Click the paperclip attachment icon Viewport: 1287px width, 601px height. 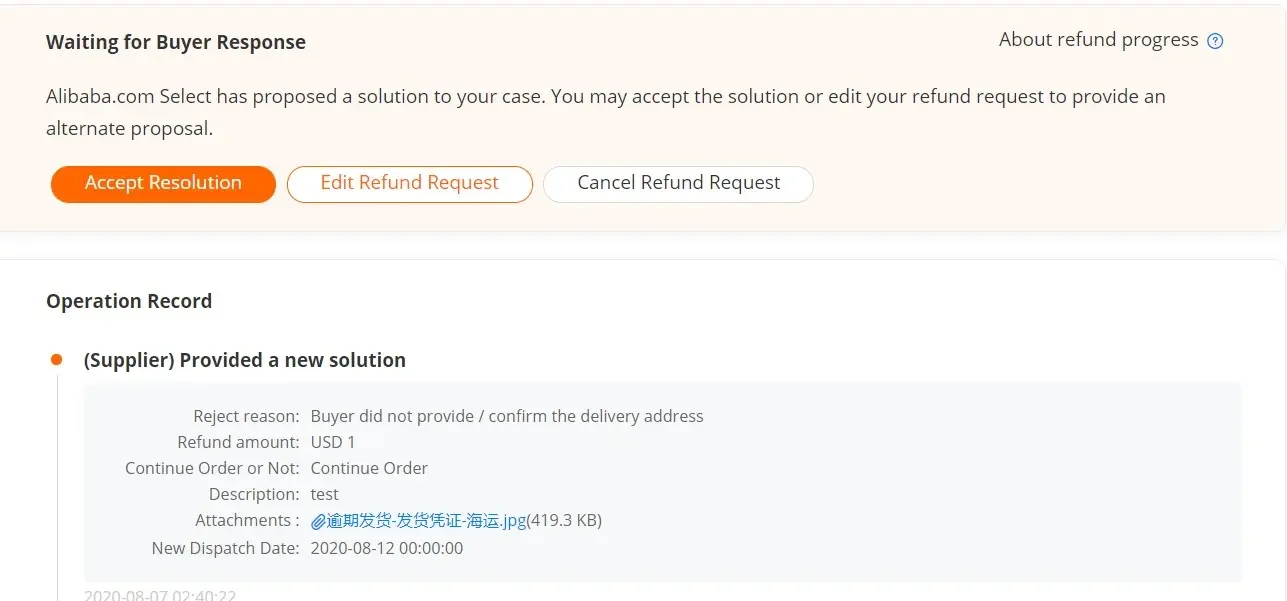(318, 521)
